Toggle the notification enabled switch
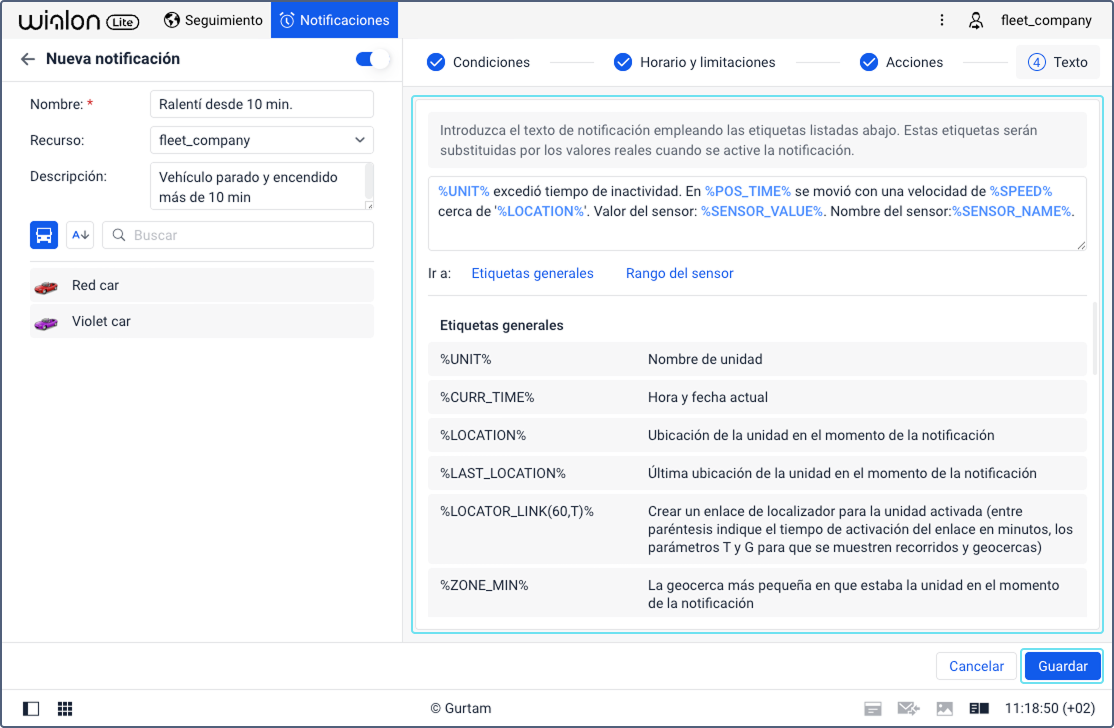The image size is (1114, 728). point(372,59)
